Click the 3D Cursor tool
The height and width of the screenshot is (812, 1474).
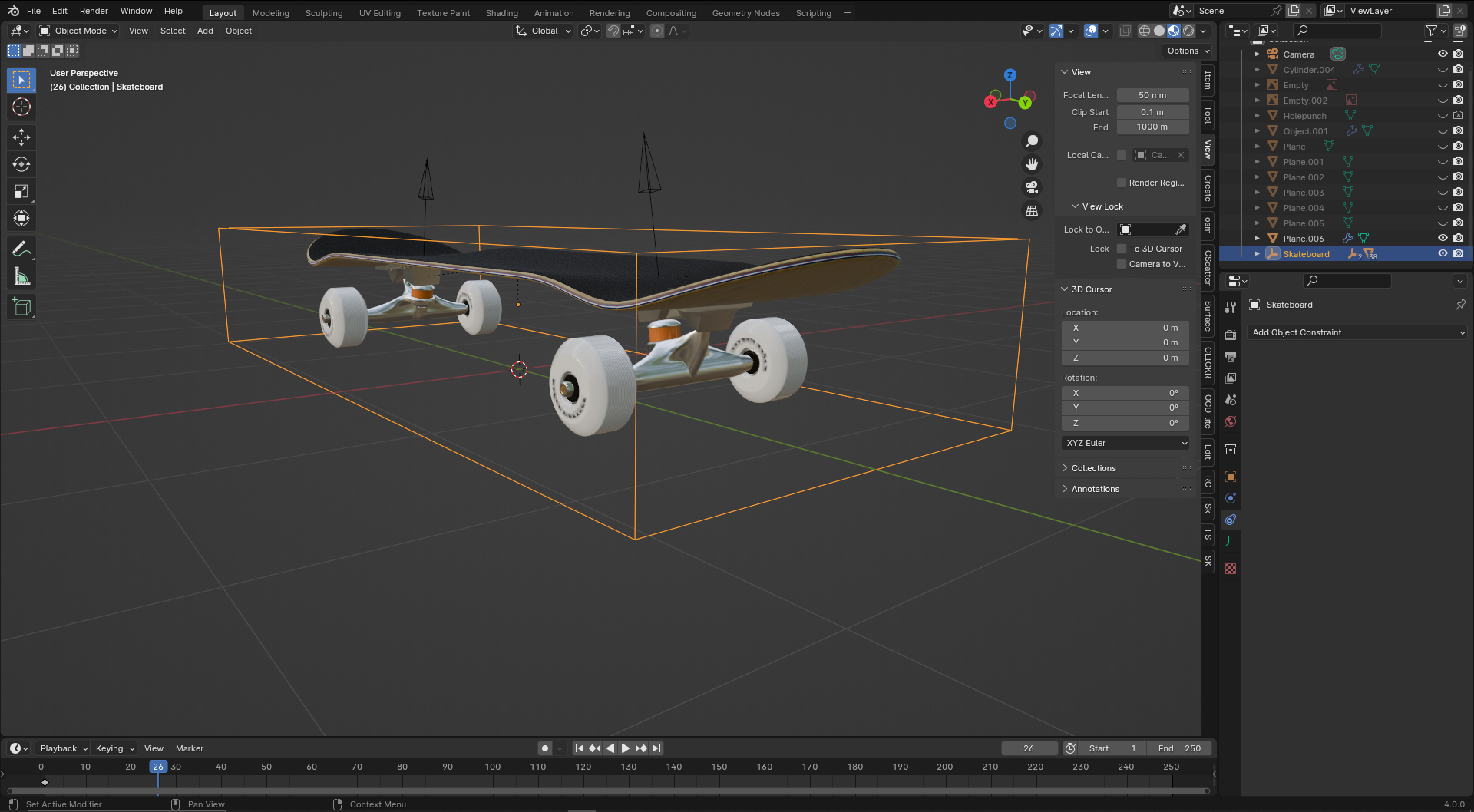tap(21, 107)
